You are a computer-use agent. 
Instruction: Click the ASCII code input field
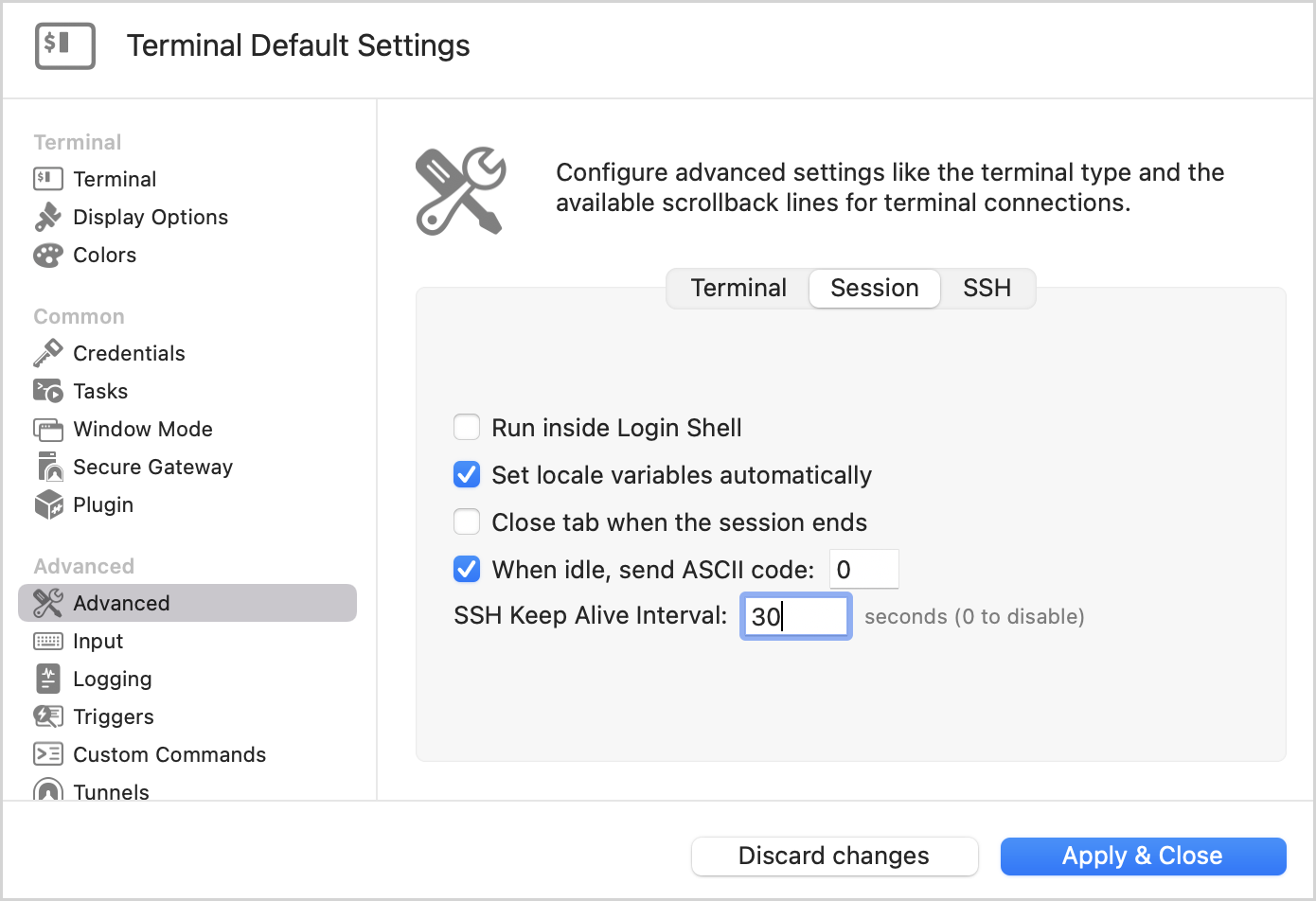863,570
